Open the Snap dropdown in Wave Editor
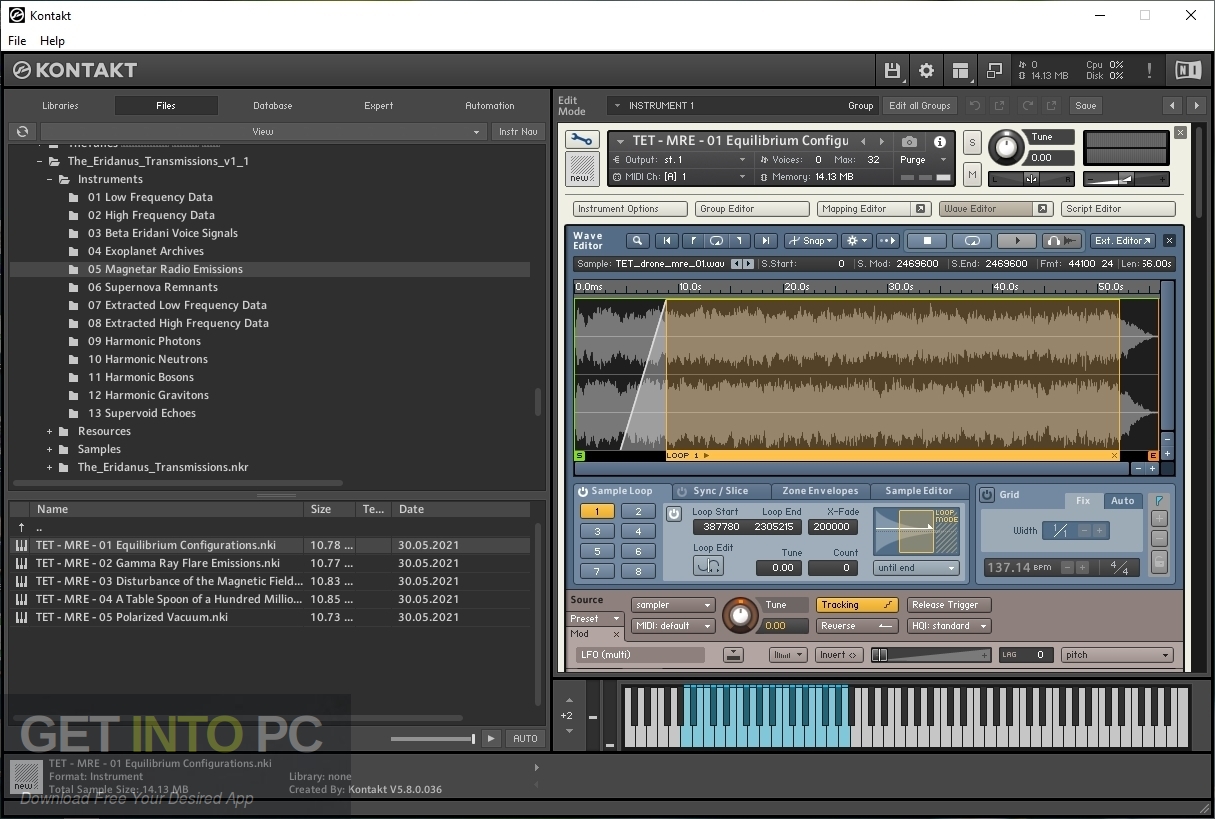The height and width of the screenshot is (819, 1215). (811, 240)
